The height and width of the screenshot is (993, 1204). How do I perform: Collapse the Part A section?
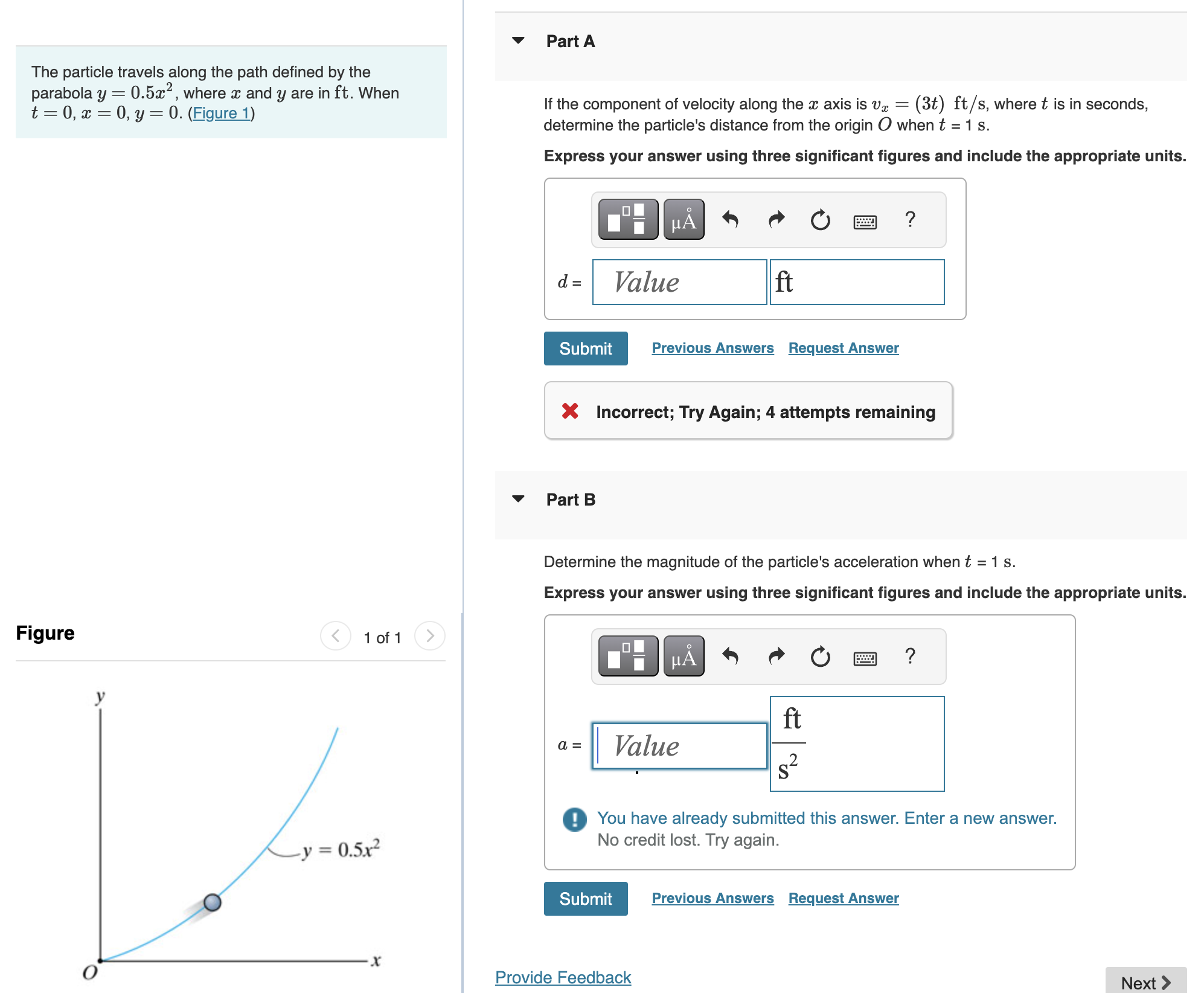(x=518, y=41)
